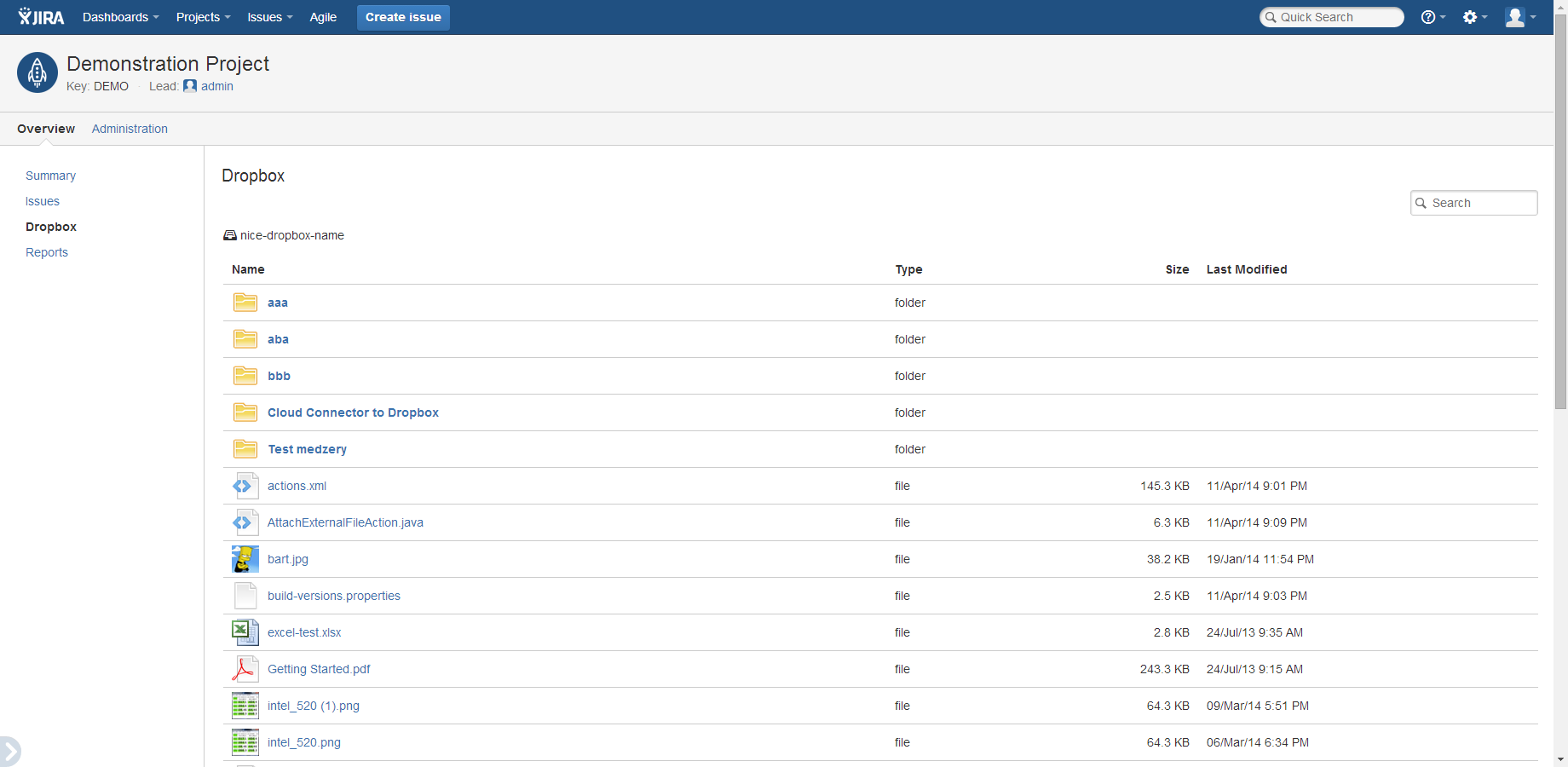The height and width of the screenshot is (767, 1568).
Task: Click the magnifier icon in Dropbox search
Action: tap(1421, 203)
